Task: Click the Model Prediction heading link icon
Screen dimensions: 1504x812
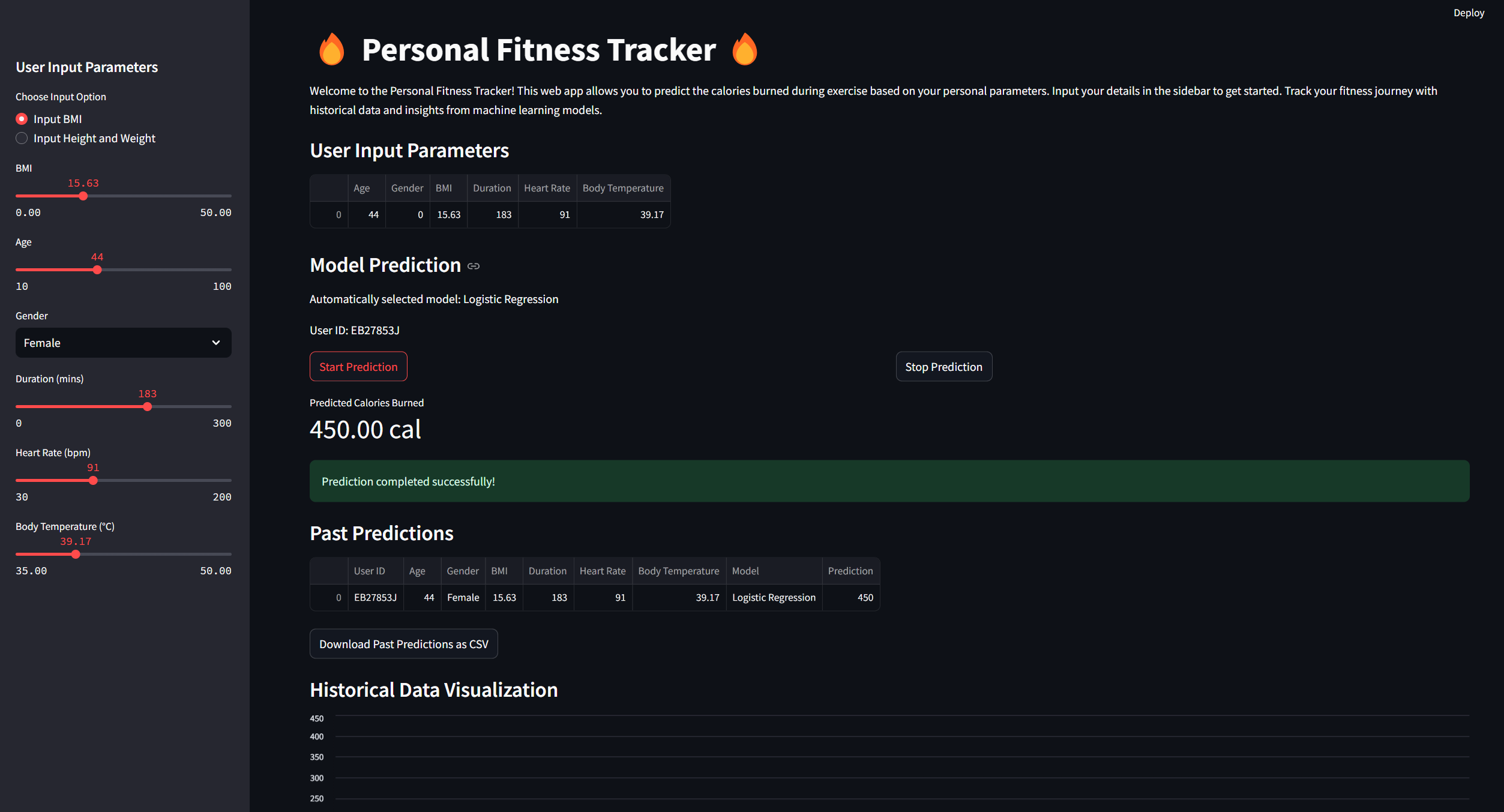Action: [474, 266]
